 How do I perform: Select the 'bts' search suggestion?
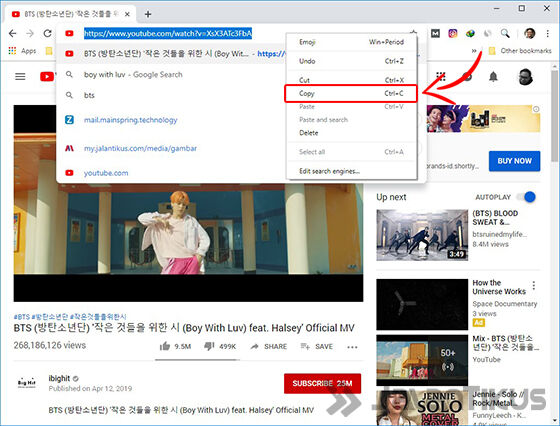[171, 95]
